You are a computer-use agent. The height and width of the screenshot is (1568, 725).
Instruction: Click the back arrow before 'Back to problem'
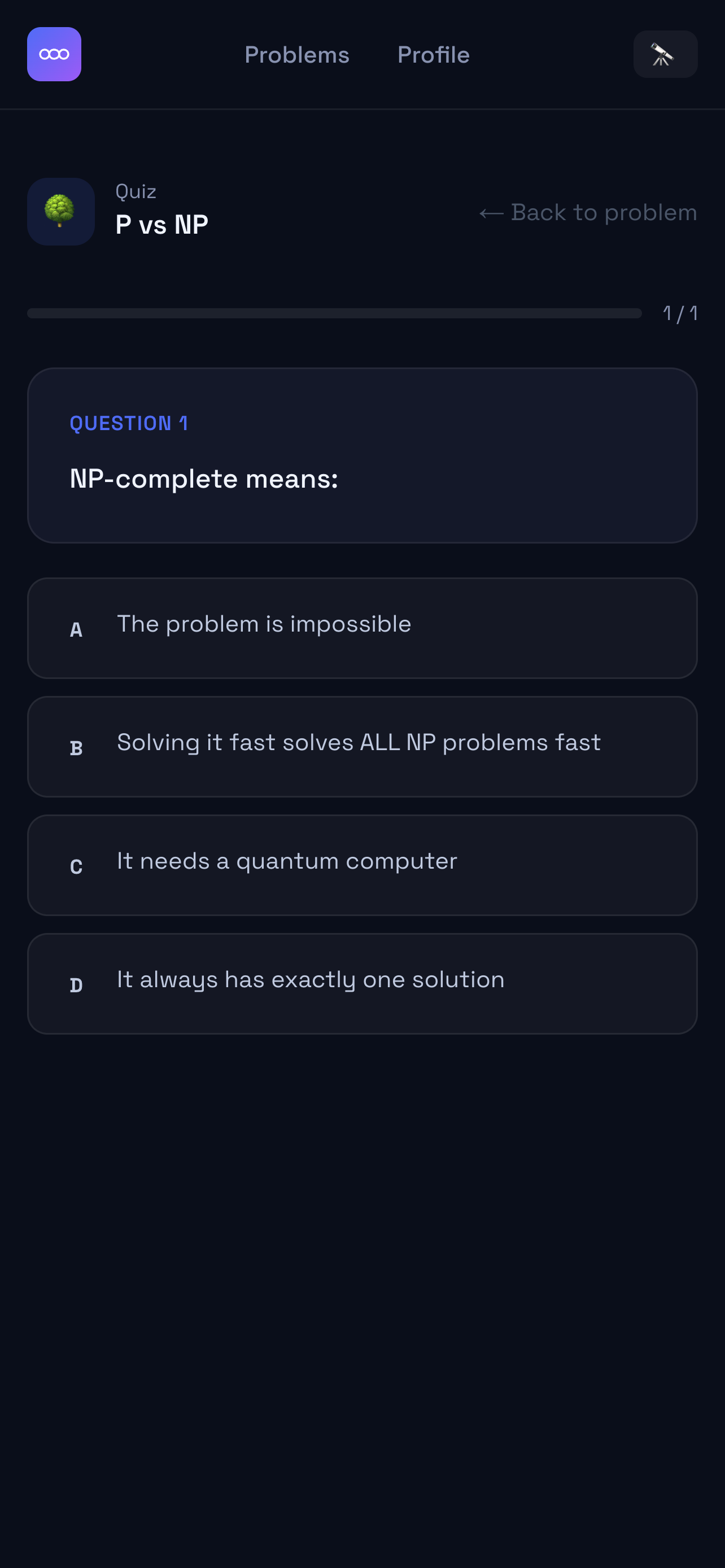coord(491,212)
